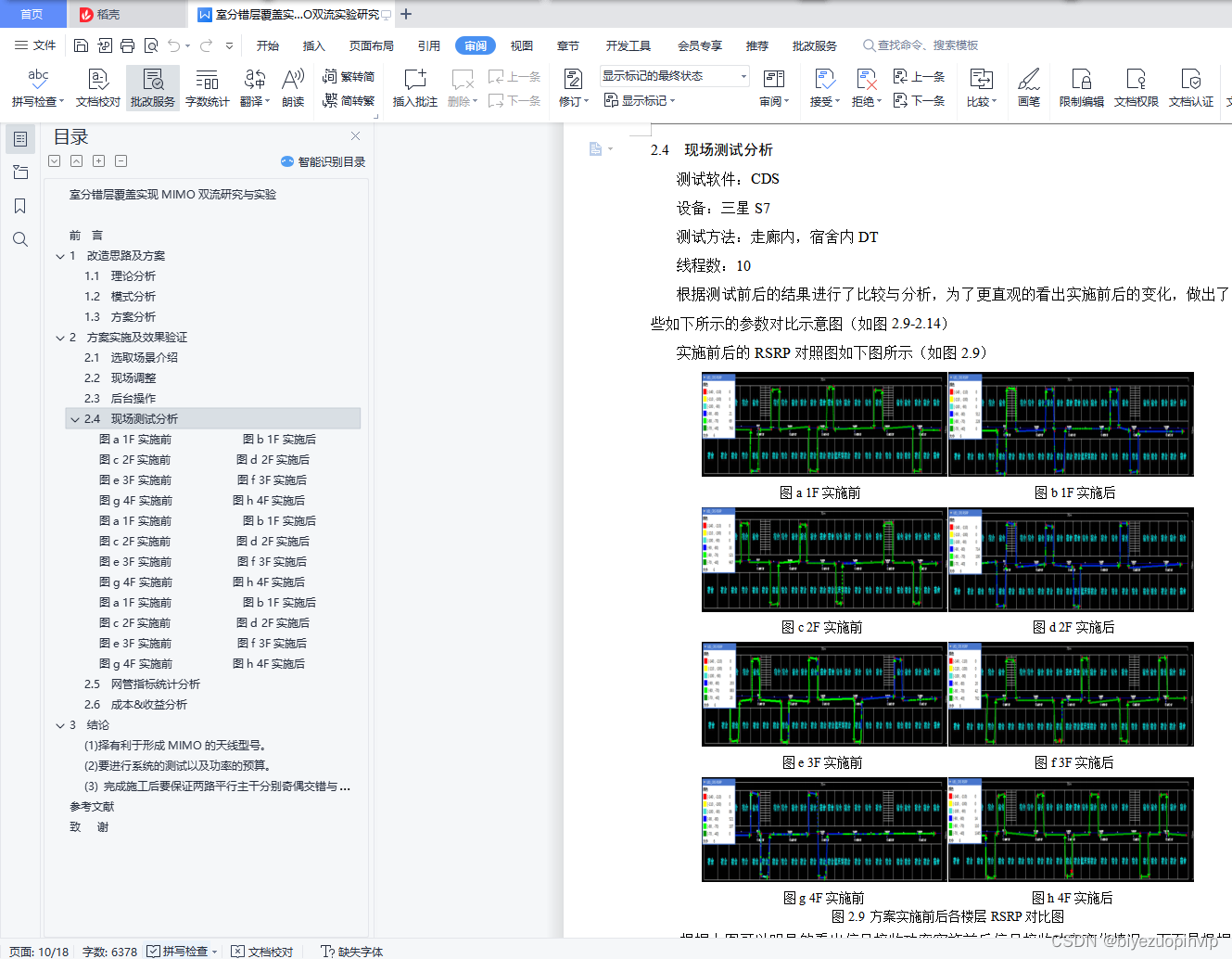Run 文档校对 document proofreading

click(98, 88)
